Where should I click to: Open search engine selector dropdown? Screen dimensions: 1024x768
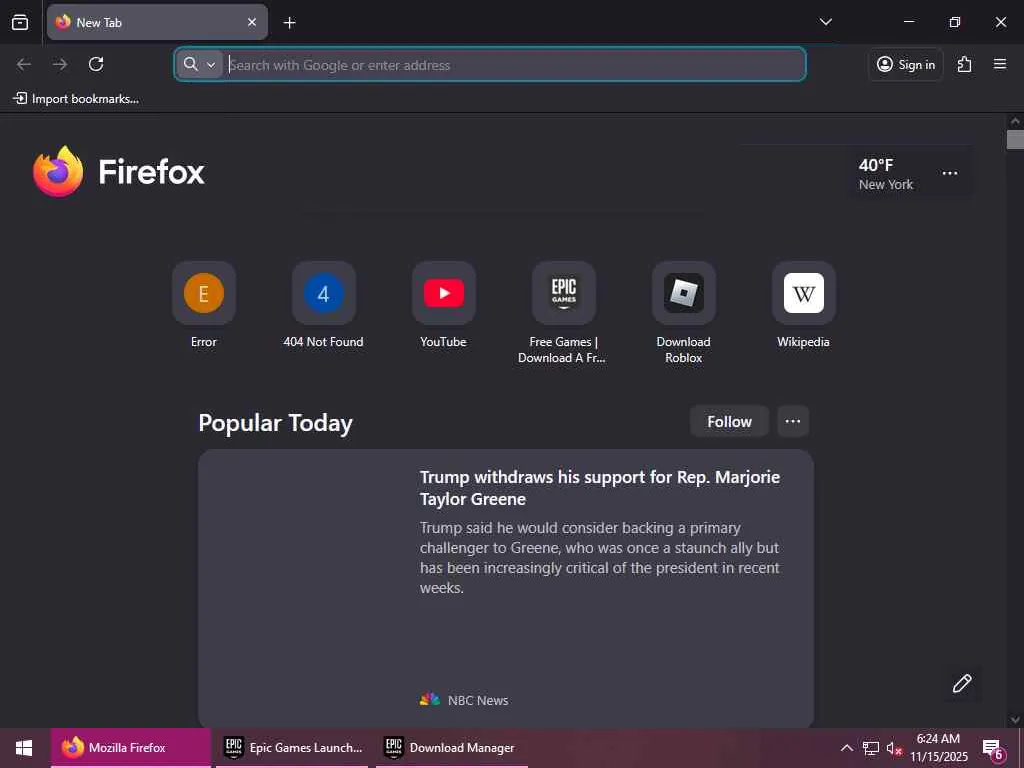pyautogui.click(x=200, y=65)
